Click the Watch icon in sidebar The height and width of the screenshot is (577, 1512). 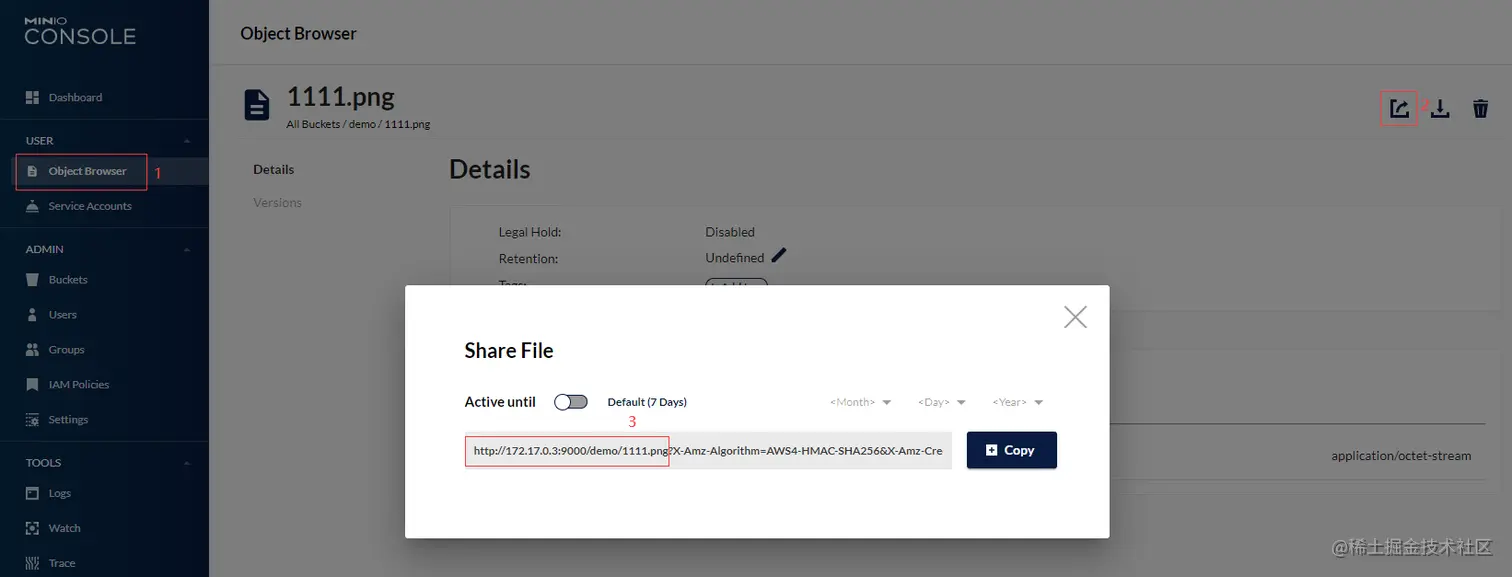point(31,528)
